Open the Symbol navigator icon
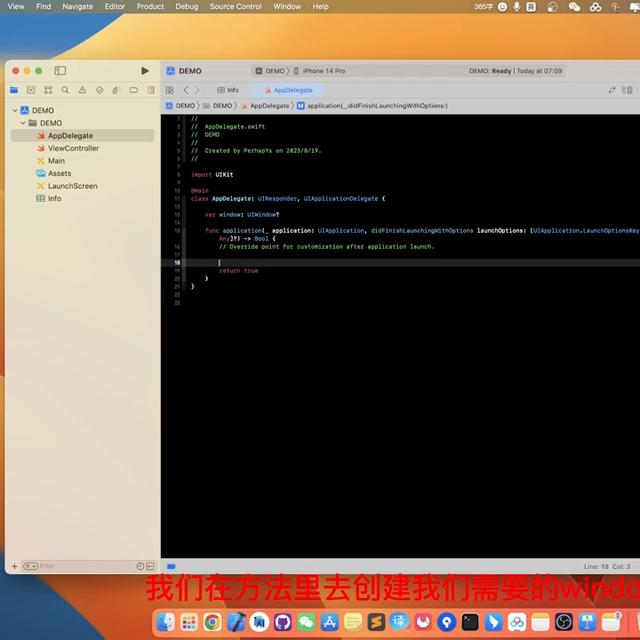This screenshot has height=640, width=640. pyautogui.click(x=48, y=90)
